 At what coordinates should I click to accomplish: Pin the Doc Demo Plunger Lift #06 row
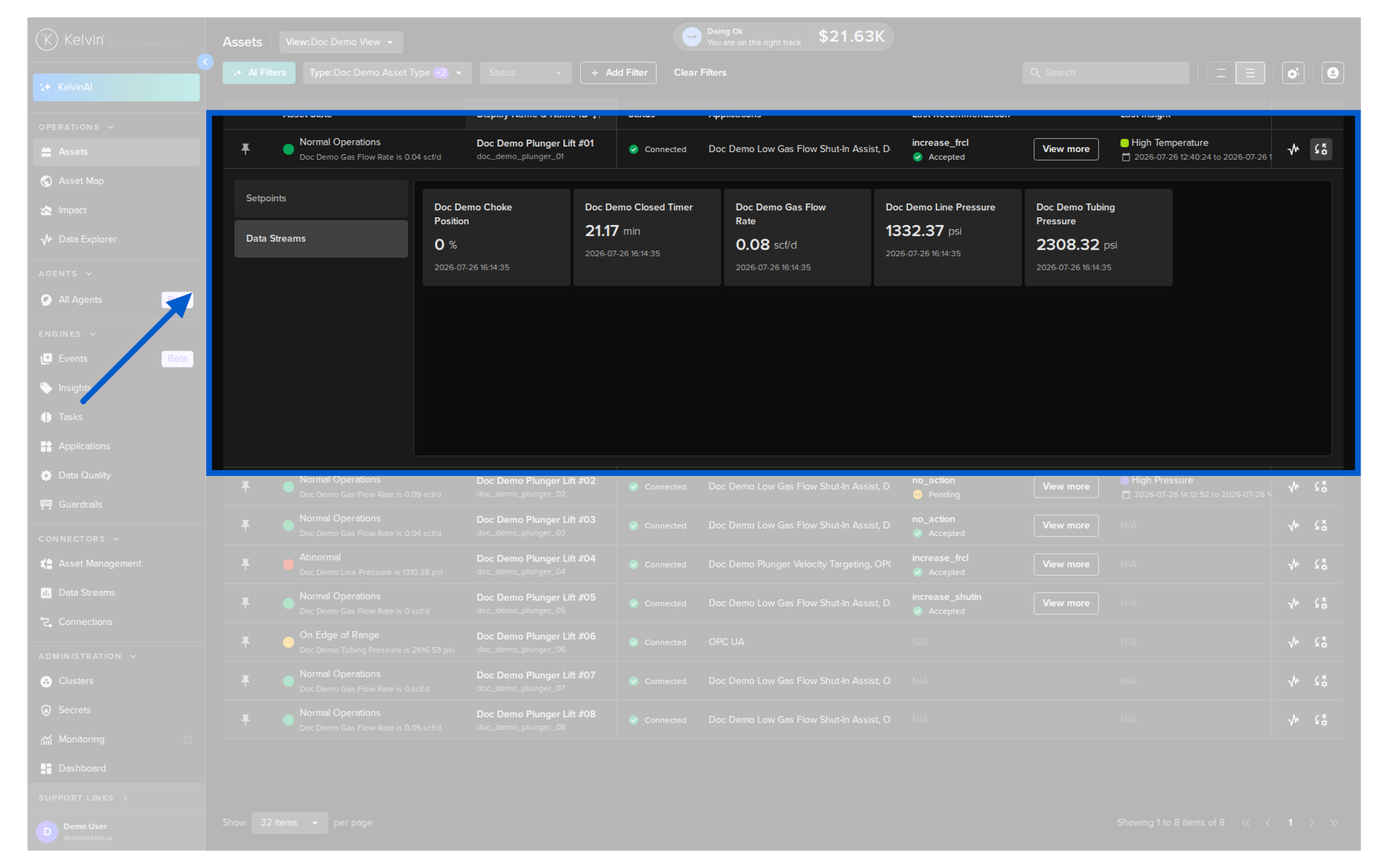pos(245,642)
